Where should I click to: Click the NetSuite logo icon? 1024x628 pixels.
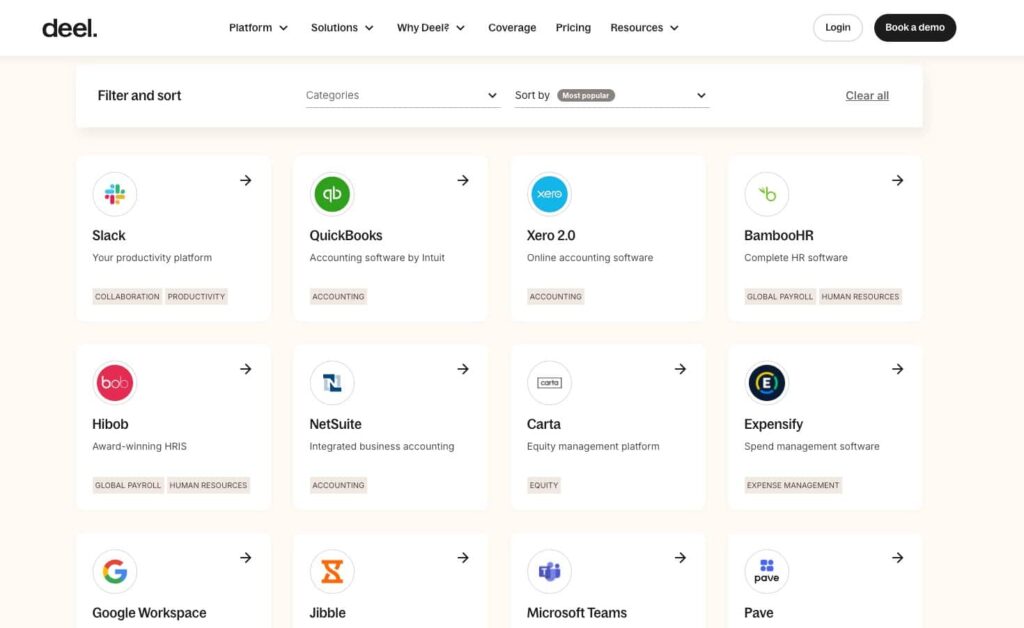pyautogui.click(x=332, y=383)
